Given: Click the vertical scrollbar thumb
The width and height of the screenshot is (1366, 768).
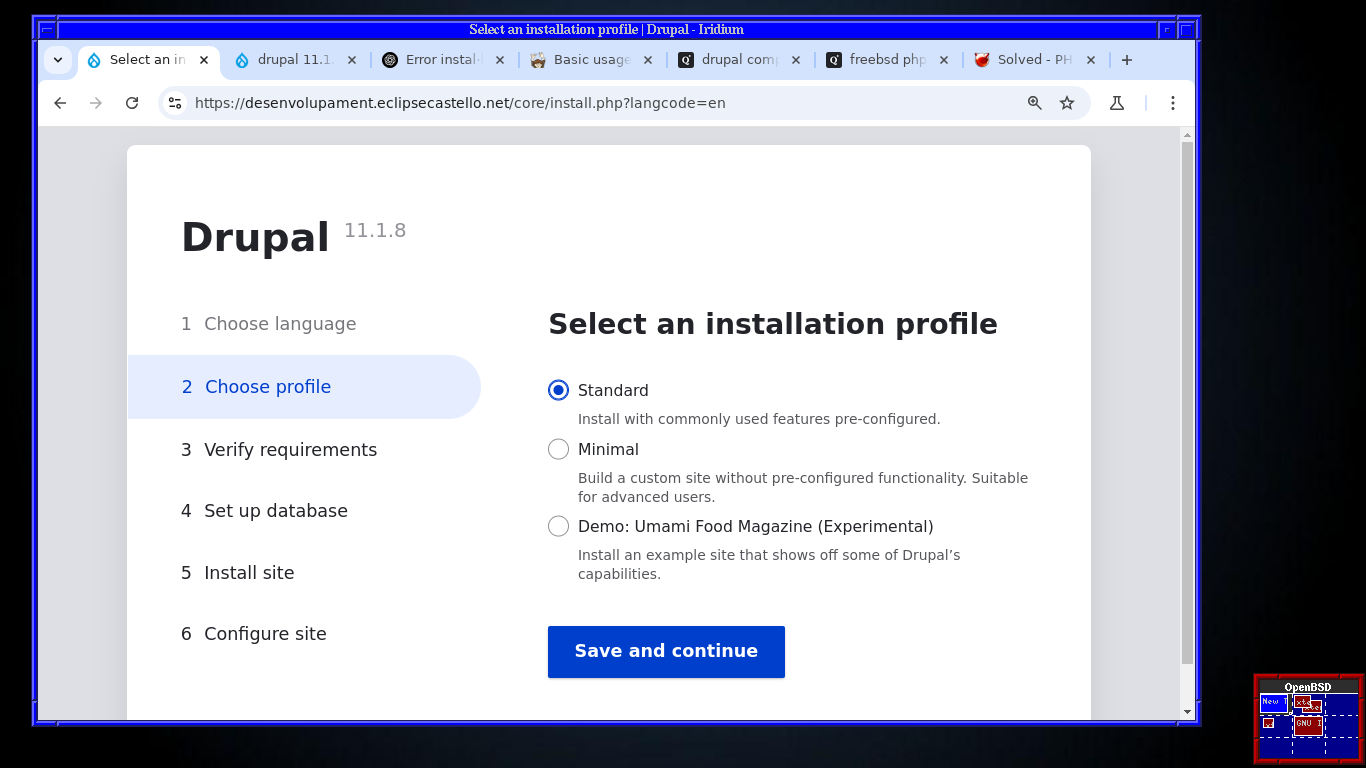Looking at the screenshot, I should click(x=1187, y=402).
